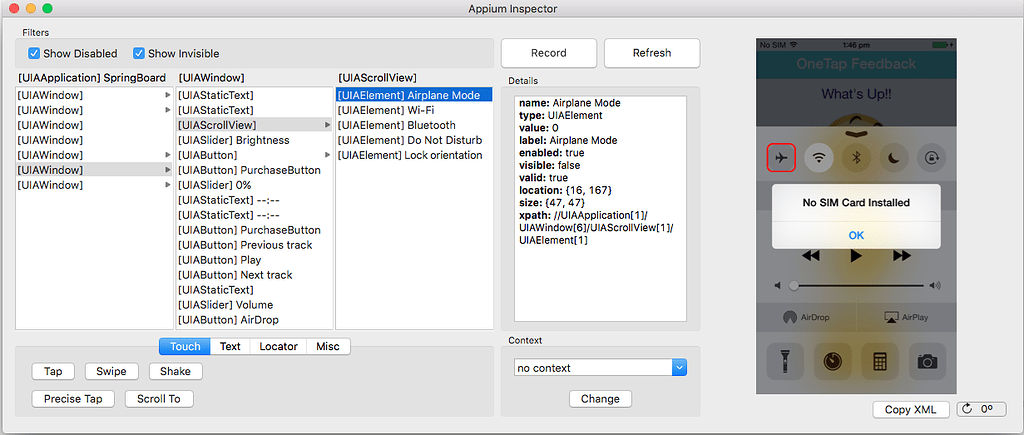Screen dimensions: 1024x435
Task: Click the Refresh button
Action: [652, 53]
